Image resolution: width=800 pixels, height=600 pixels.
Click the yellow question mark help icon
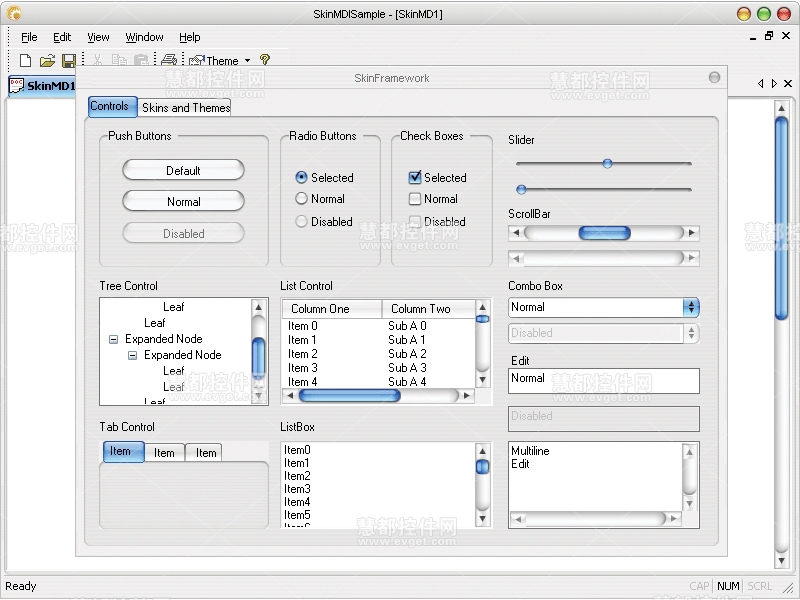264,60
